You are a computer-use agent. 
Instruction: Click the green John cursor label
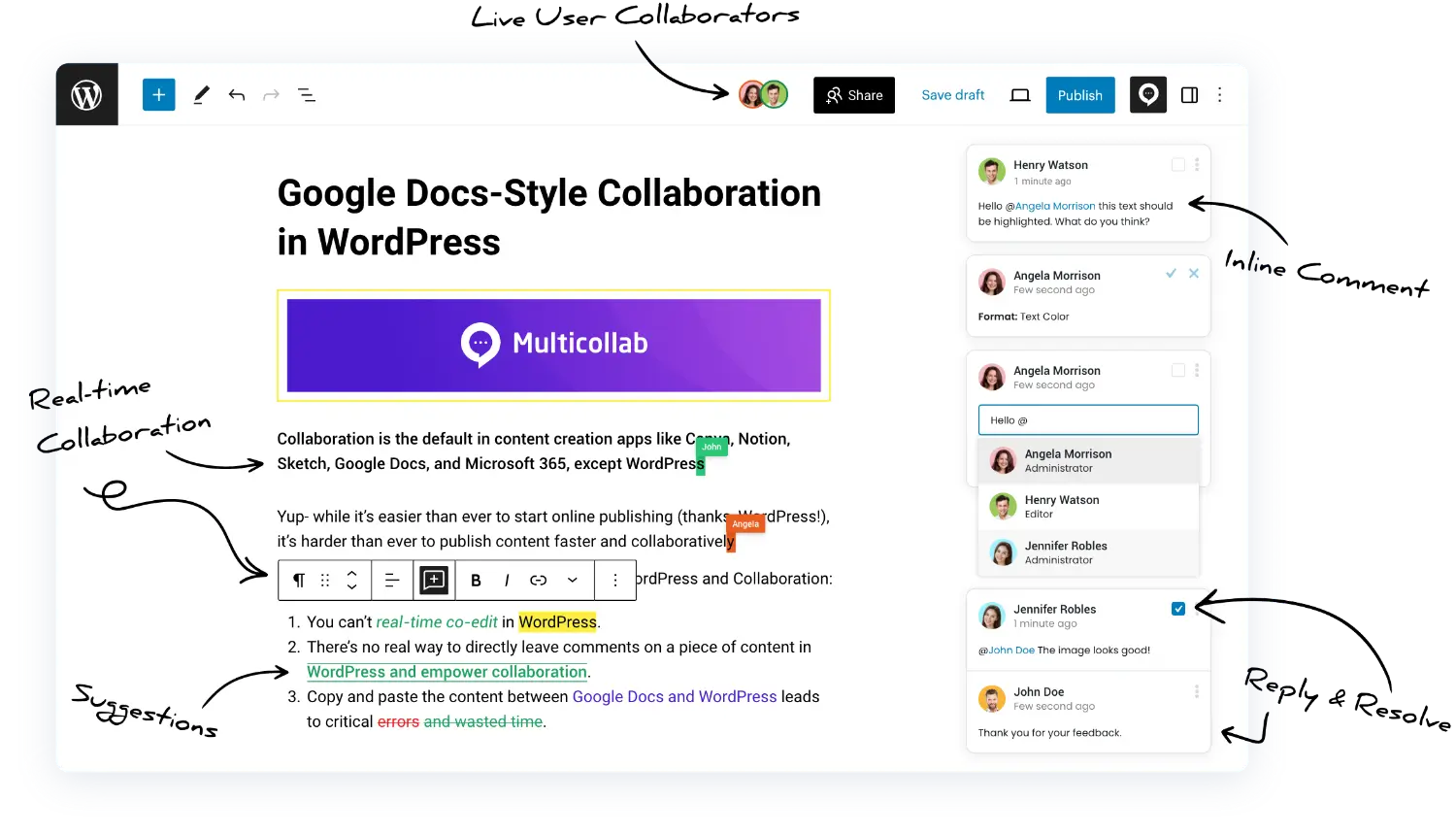tap(712, 447)
